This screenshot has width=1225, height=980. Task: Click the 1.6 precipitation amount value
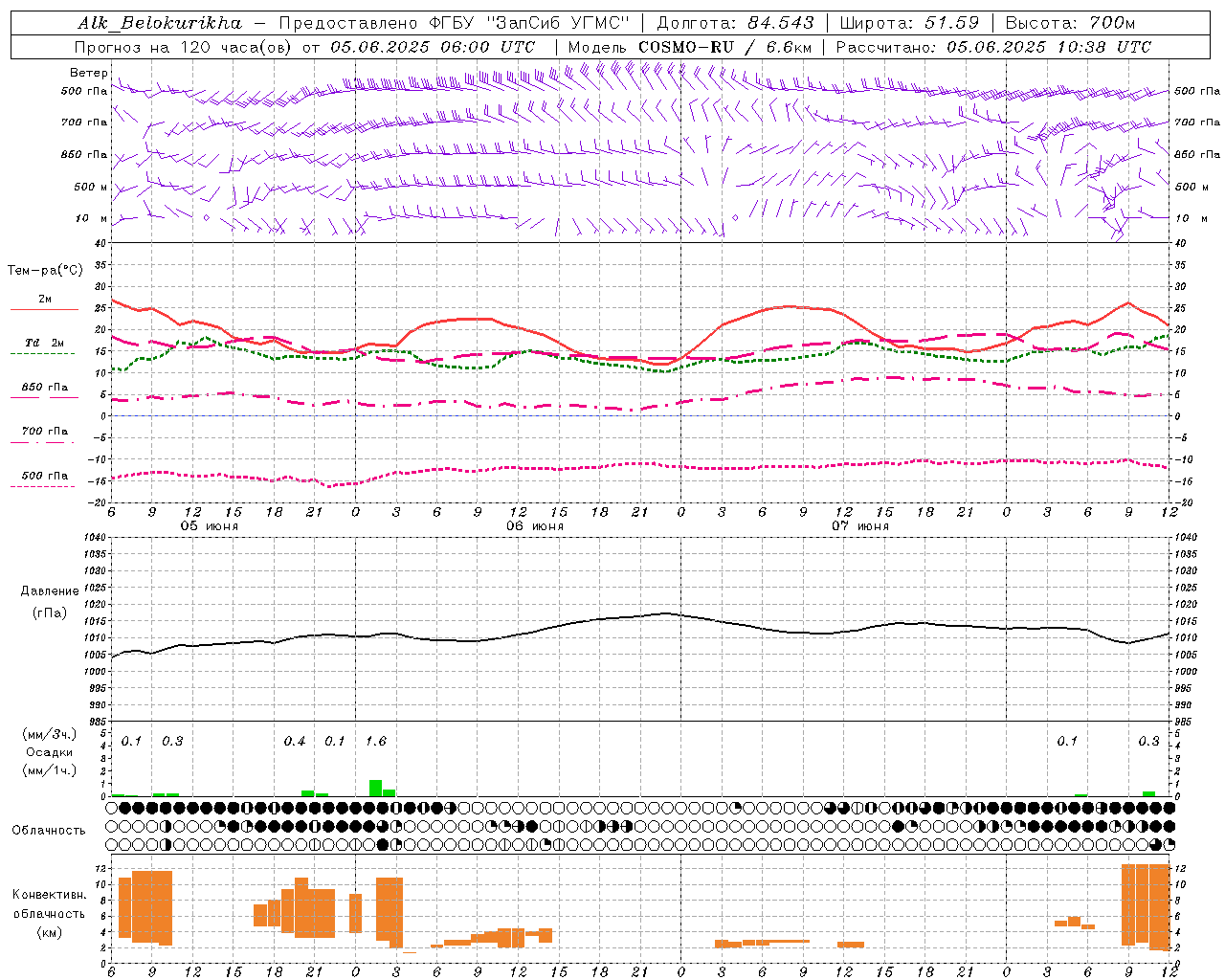pyautogui.click(x=376, y=742)
